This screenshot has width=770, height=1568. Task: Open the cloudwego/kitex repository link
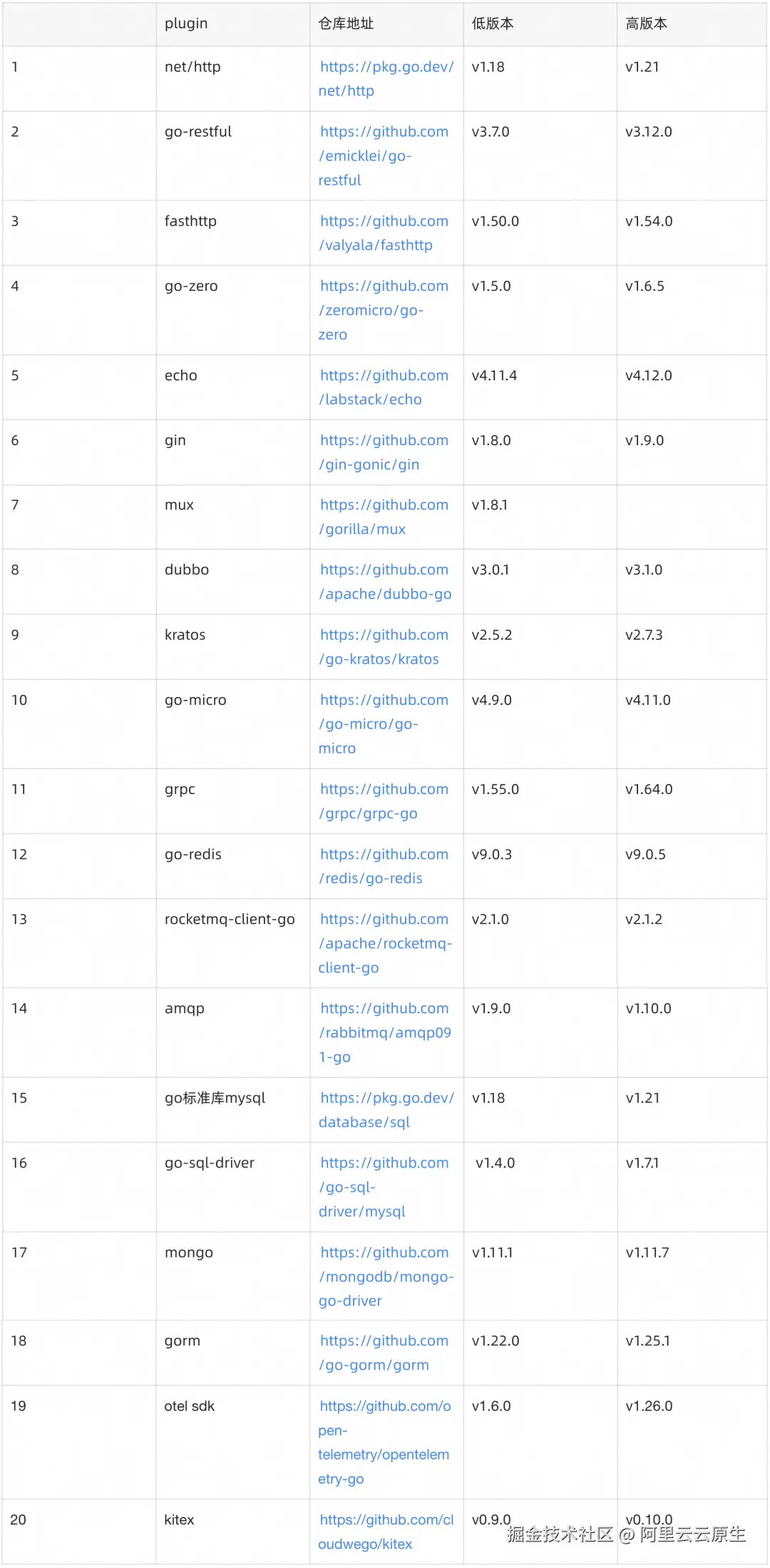[x=386, y=1532]
